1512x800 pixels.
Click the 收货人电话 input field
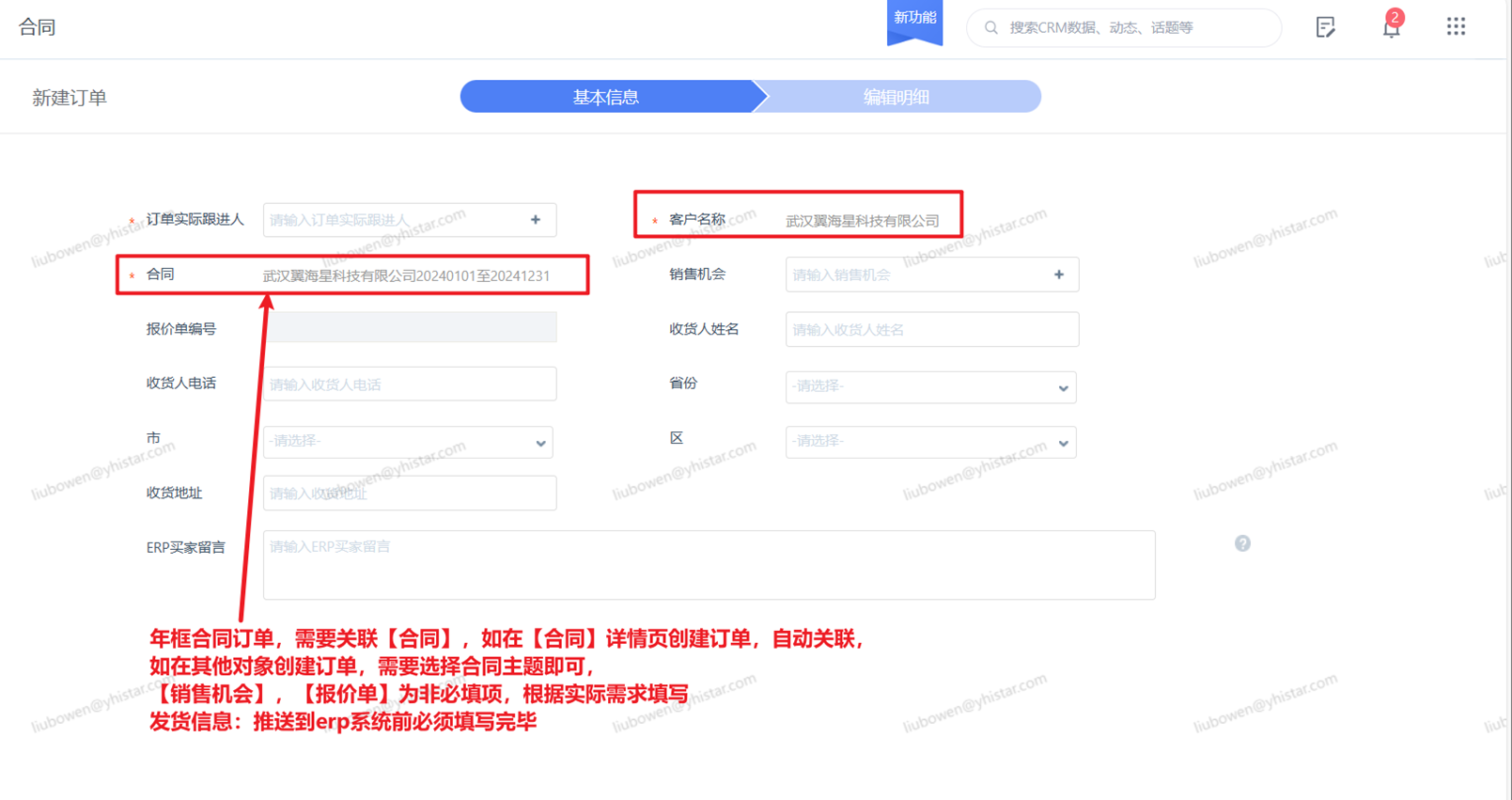click(410, 384)
